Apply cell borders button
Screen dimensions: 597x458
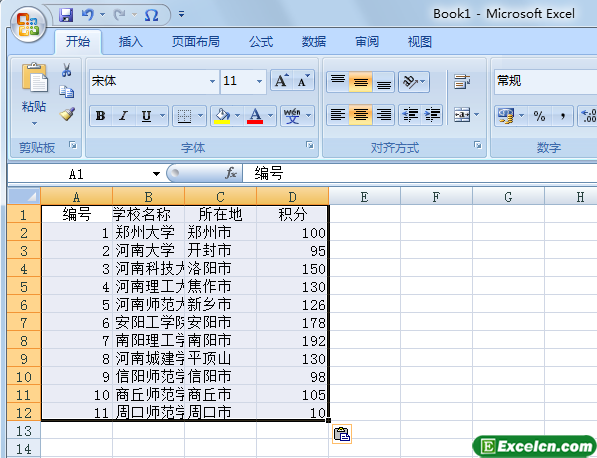point(185,116)
